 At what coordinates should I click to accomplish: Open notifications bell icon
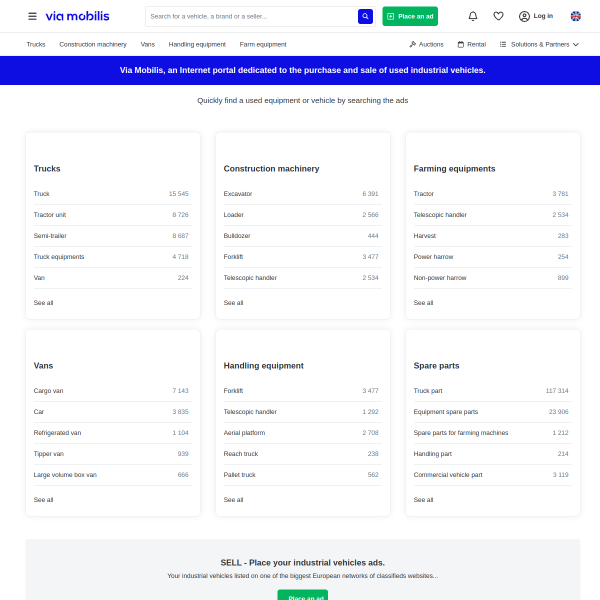coord(473,16)
